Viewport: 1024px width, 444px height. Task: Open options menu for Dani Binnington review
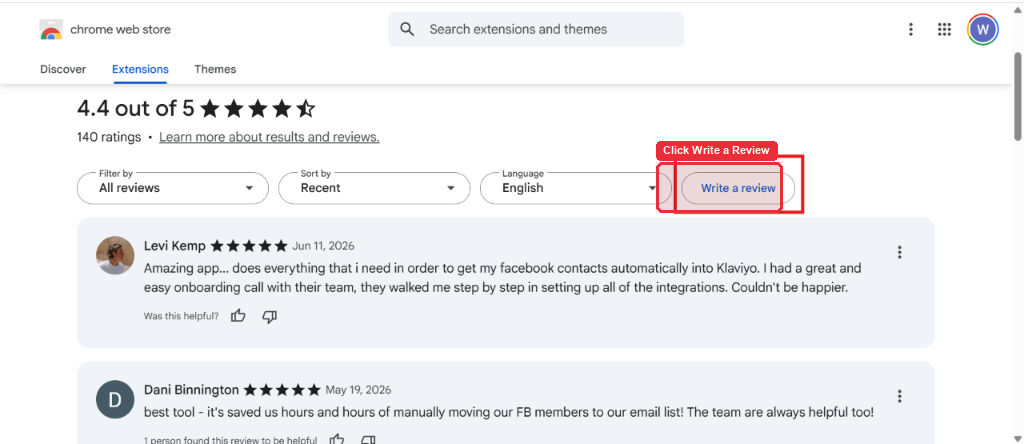click(900, 396)
